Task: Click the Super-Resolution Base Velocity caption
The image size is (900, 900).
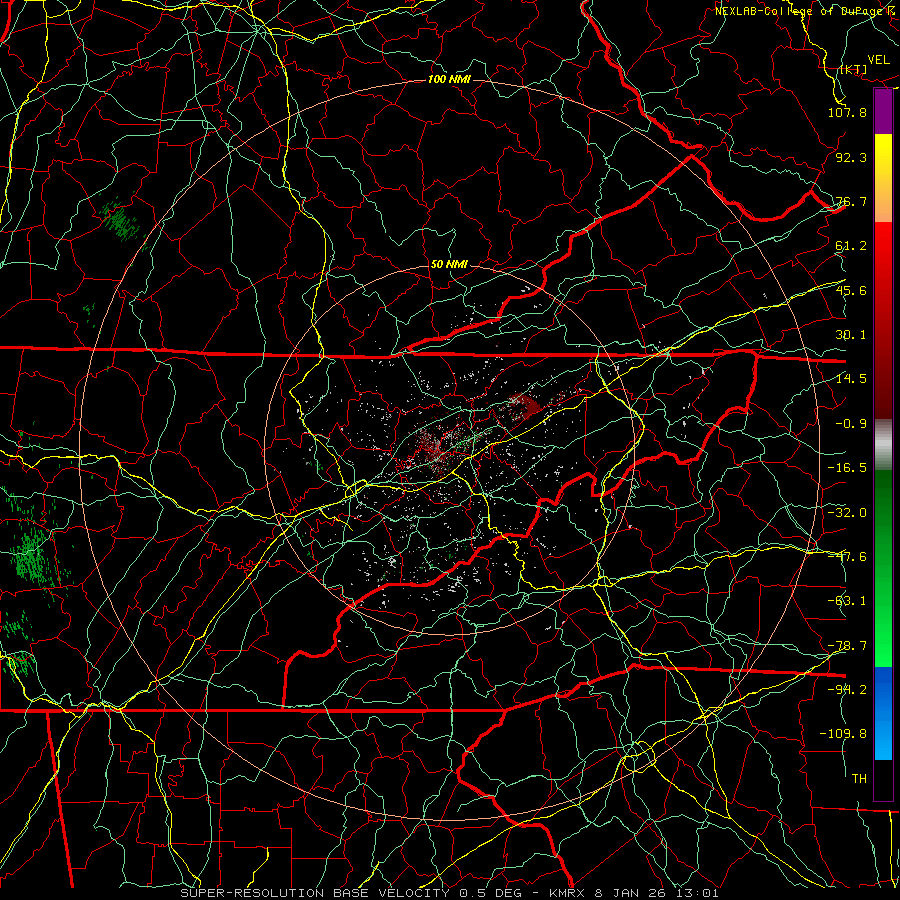Action: [x=449, y=893]
